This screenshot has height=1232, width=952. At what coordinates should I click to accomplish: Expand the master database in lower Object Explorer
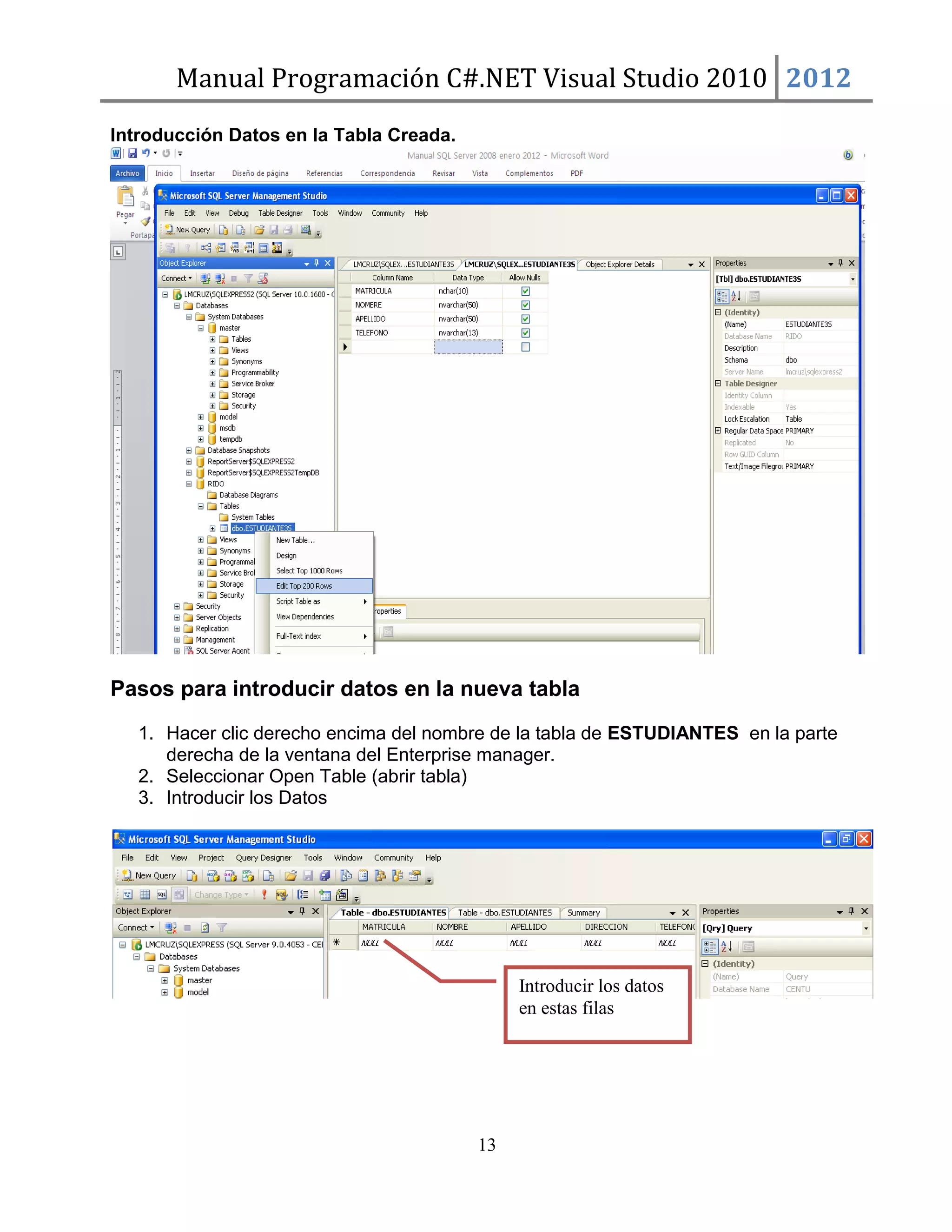point(165,980)
